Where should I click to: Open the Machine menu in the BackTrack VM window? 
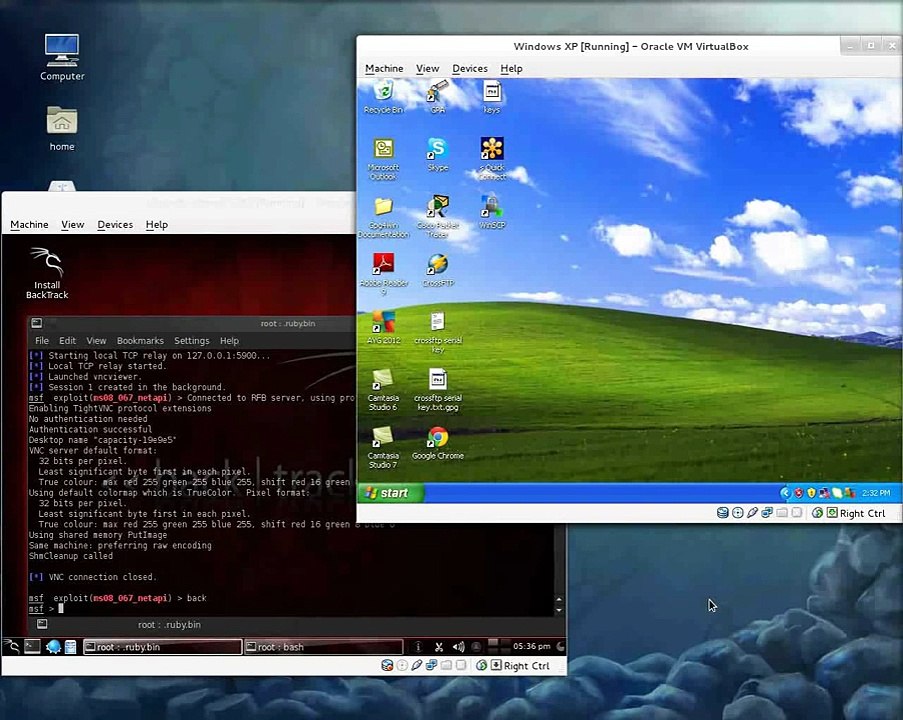[29, 225]
